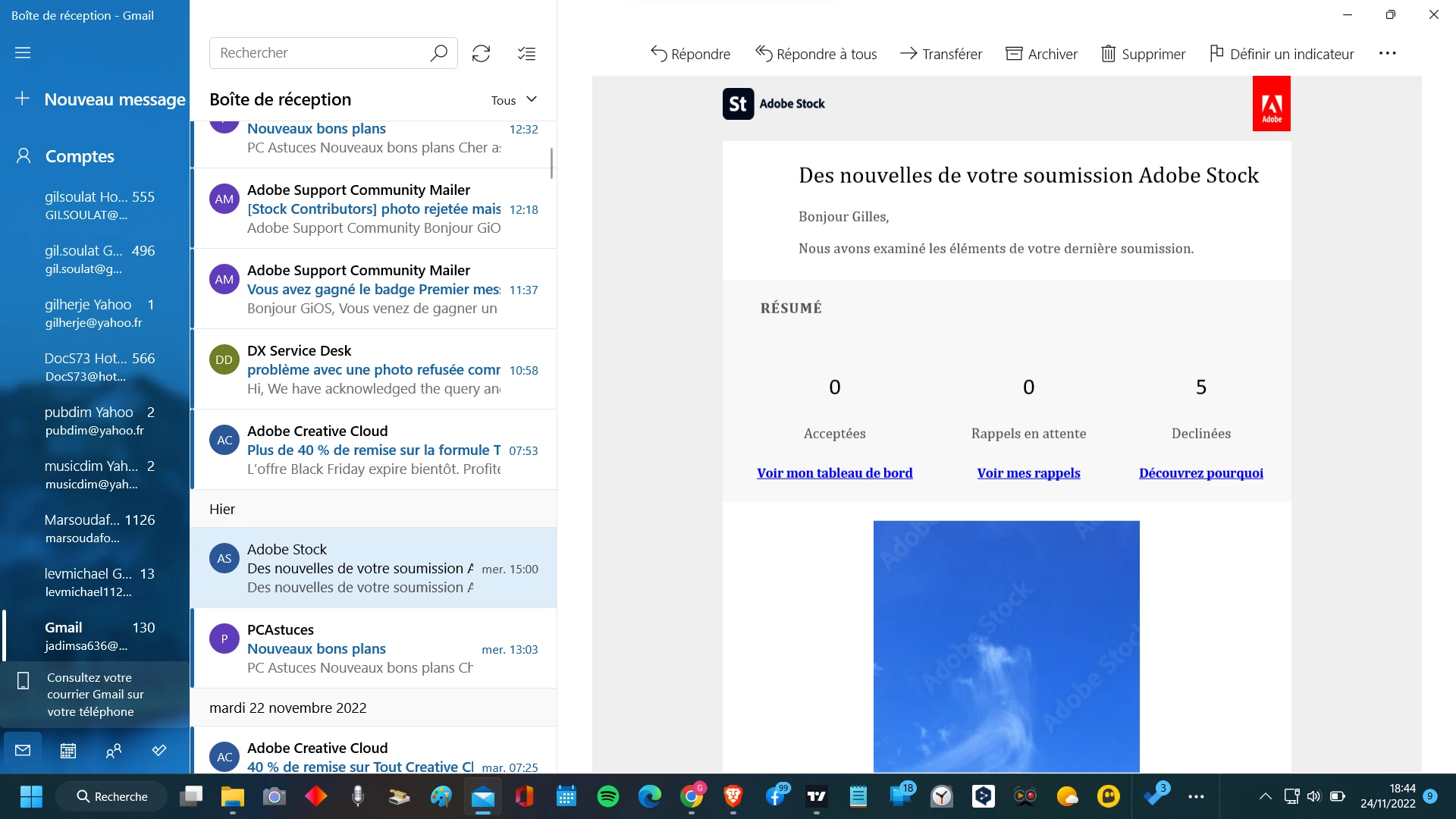Toggle the hamburger navigation menu
The width and height of the screenshot is (1456, 819).
23,52
